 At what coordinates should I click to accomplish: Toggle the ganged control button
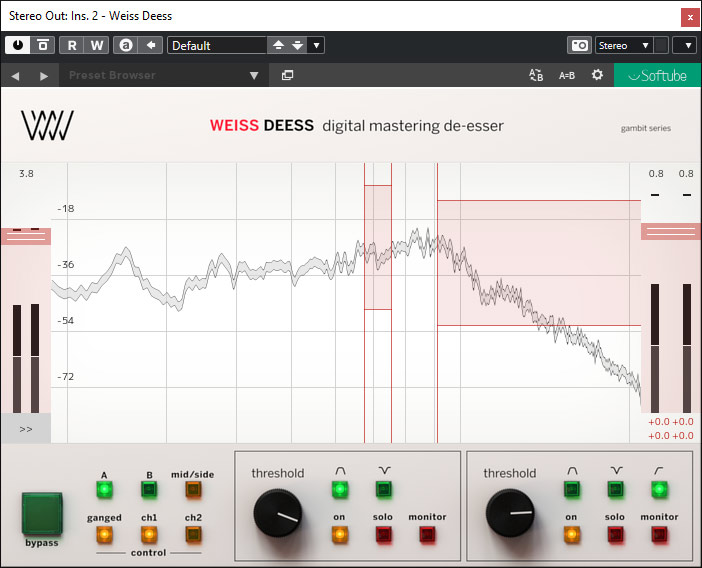tap(104, 534)
